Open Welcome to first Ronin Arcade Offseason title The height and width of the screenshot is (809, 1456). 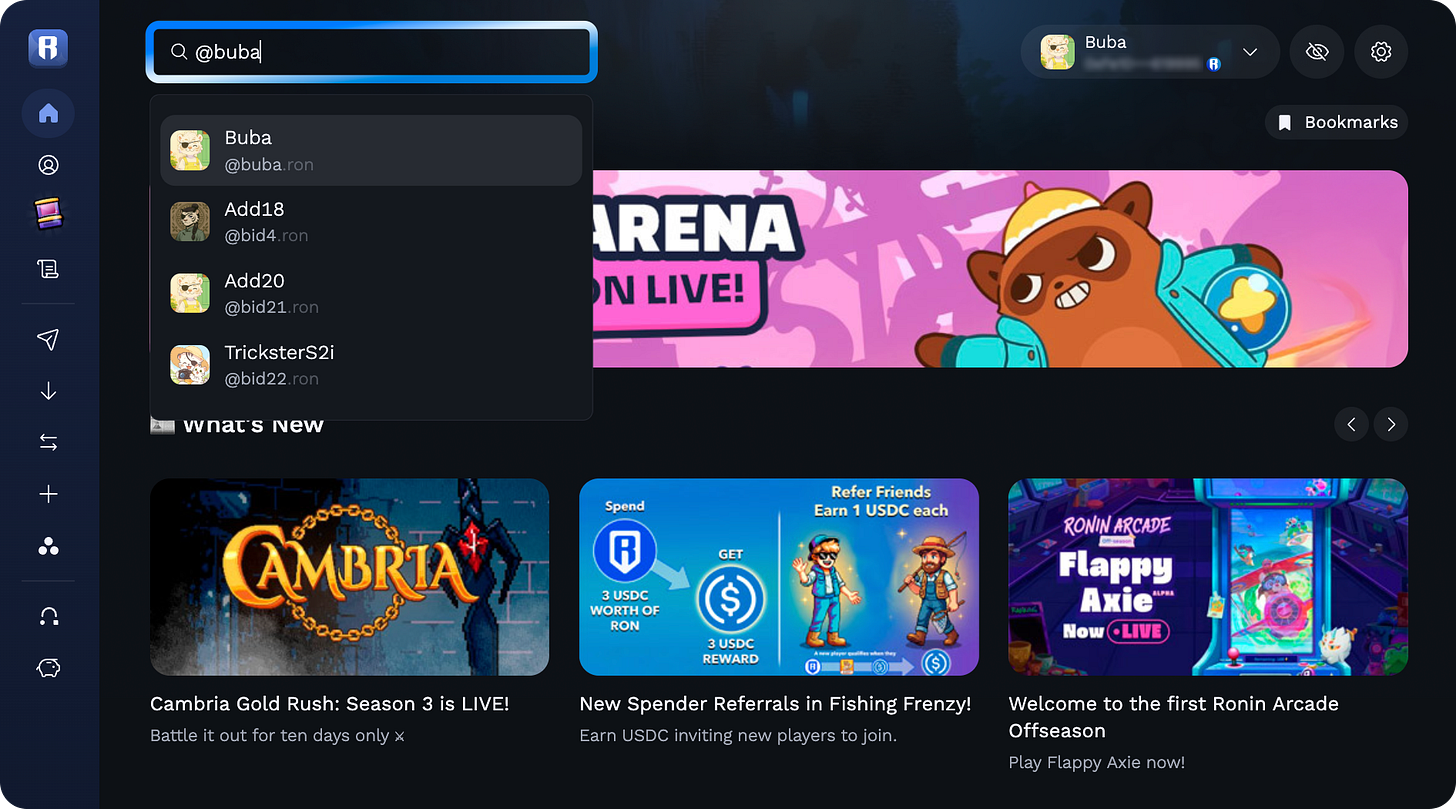[1174, 717]
